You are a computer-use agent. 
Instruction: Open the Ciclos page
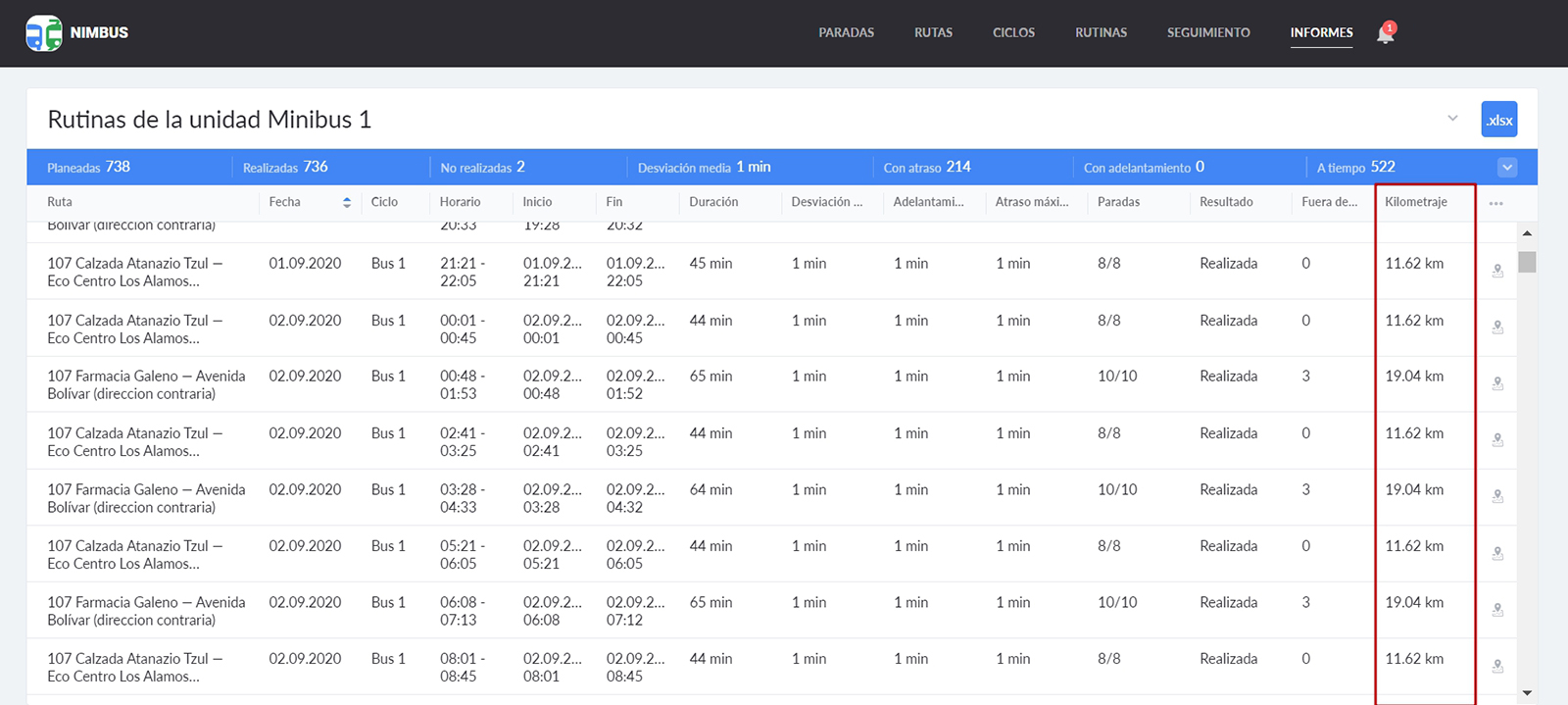coord(1013,32)
